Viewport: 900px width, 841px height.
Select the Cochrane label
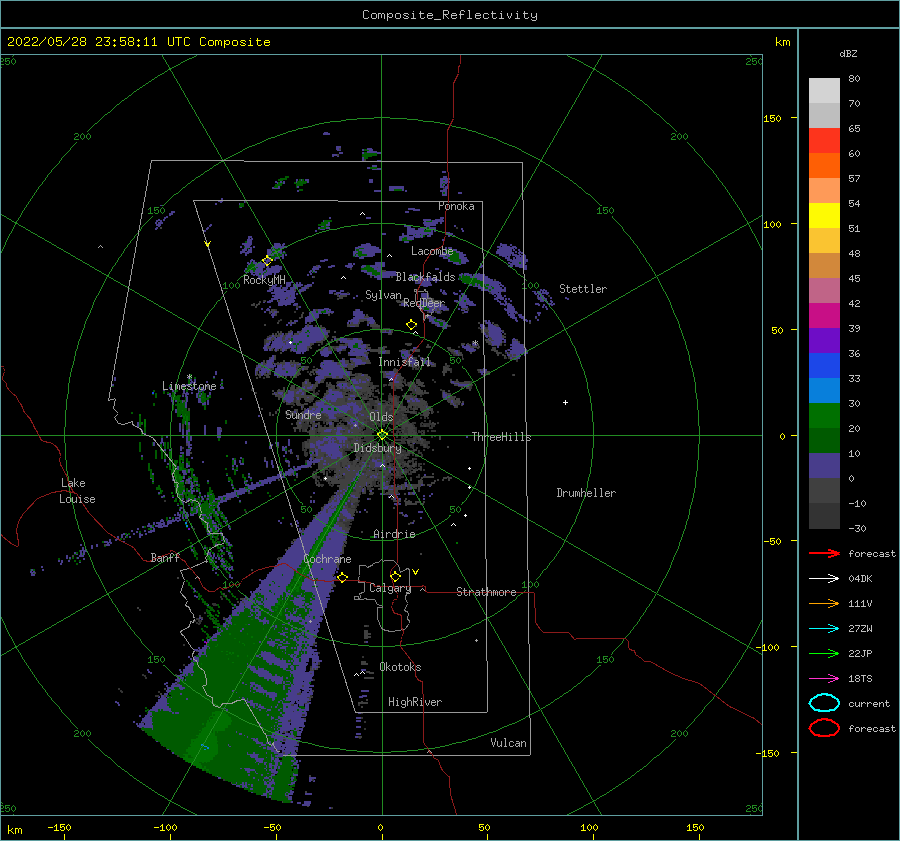click(327, 559)
